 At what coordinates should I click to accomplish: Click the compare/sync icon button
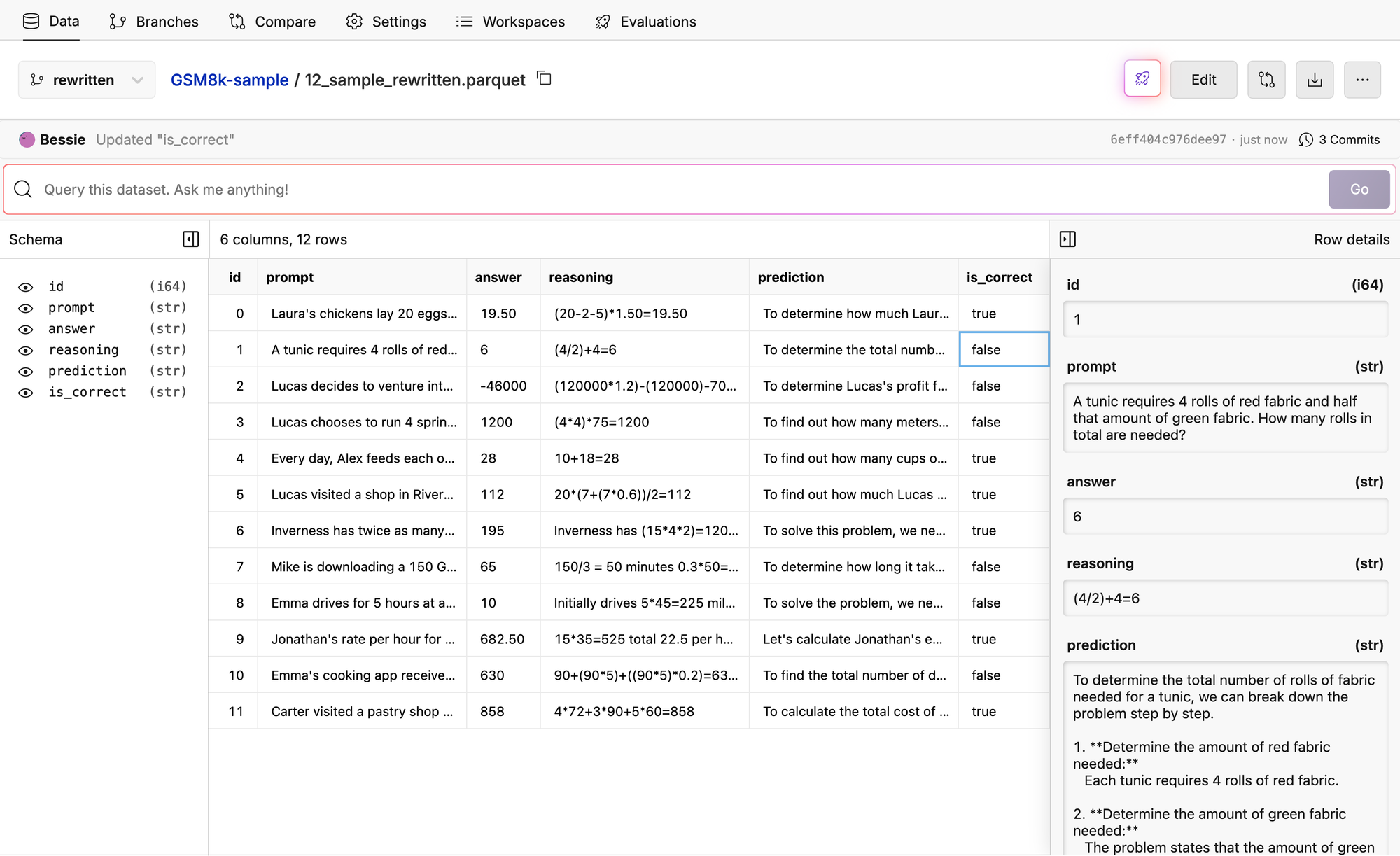coord(1266,79)
